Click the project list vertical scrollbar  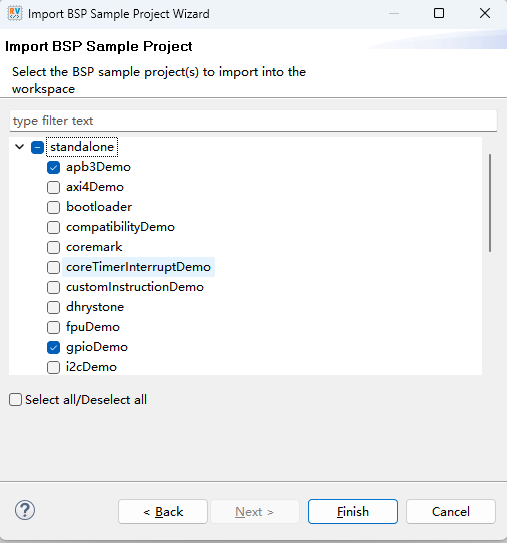490,203
